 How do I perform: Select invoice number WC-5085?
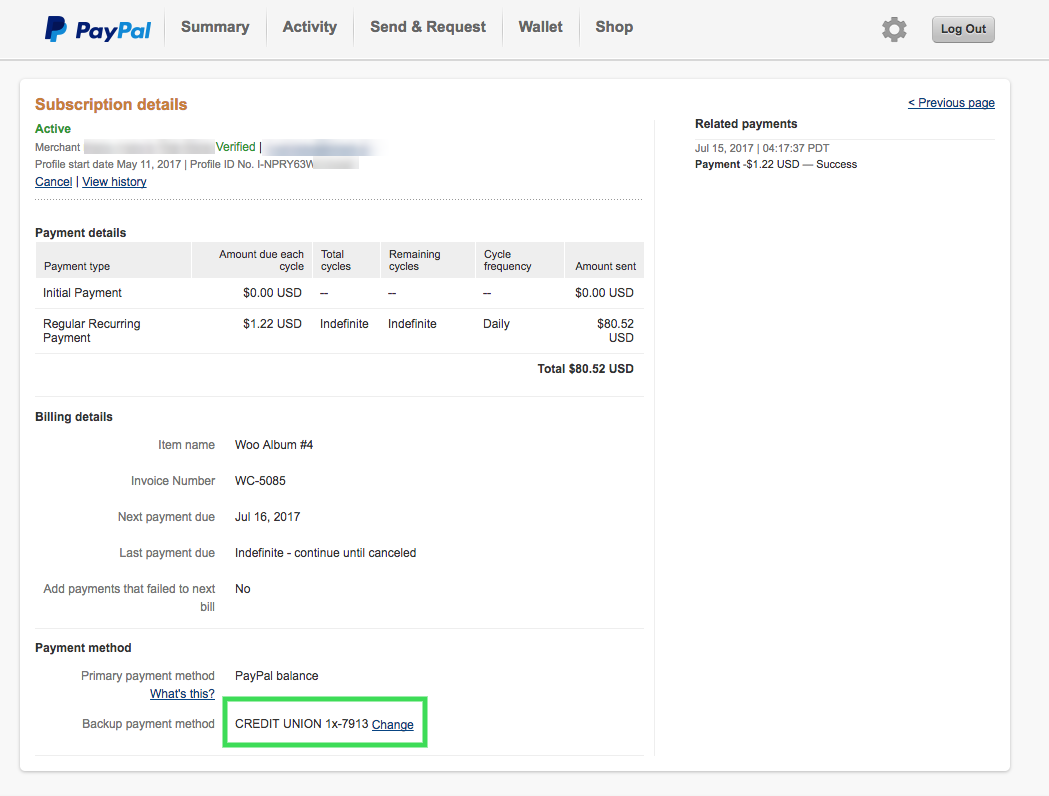(260, 481)
